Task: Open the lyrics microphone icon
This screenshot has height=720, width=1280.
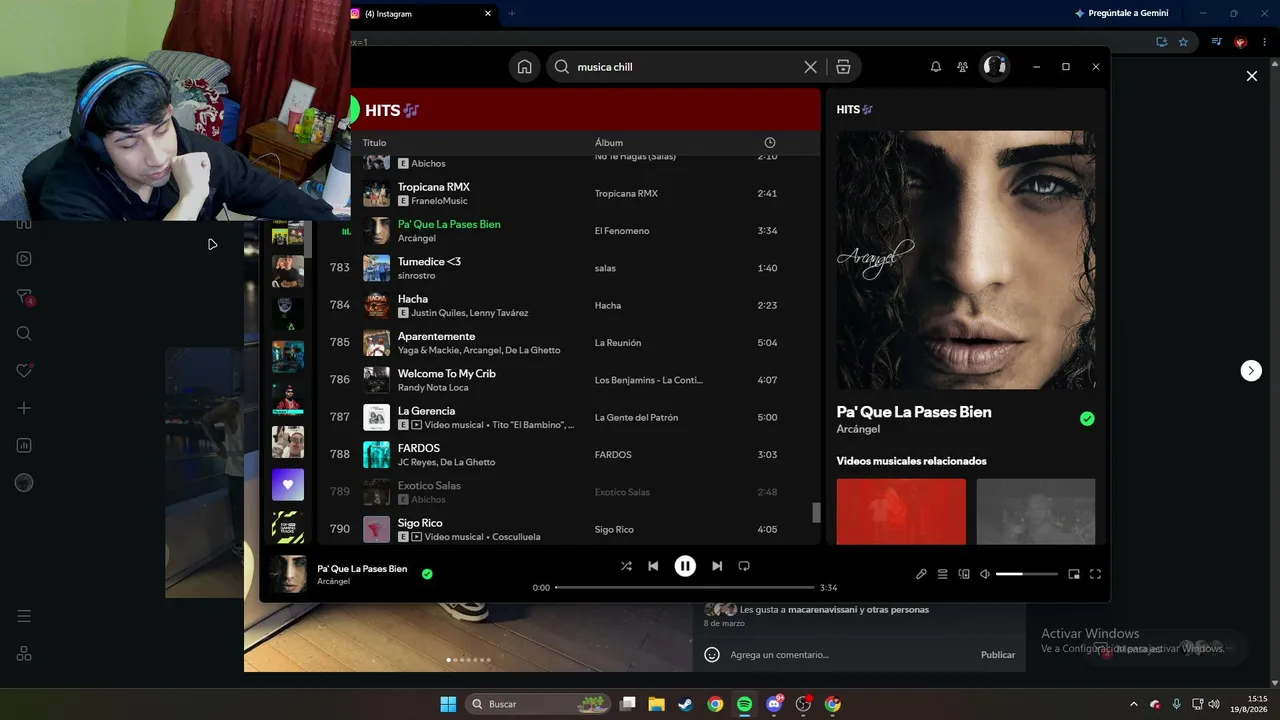Action: (921, 574)
